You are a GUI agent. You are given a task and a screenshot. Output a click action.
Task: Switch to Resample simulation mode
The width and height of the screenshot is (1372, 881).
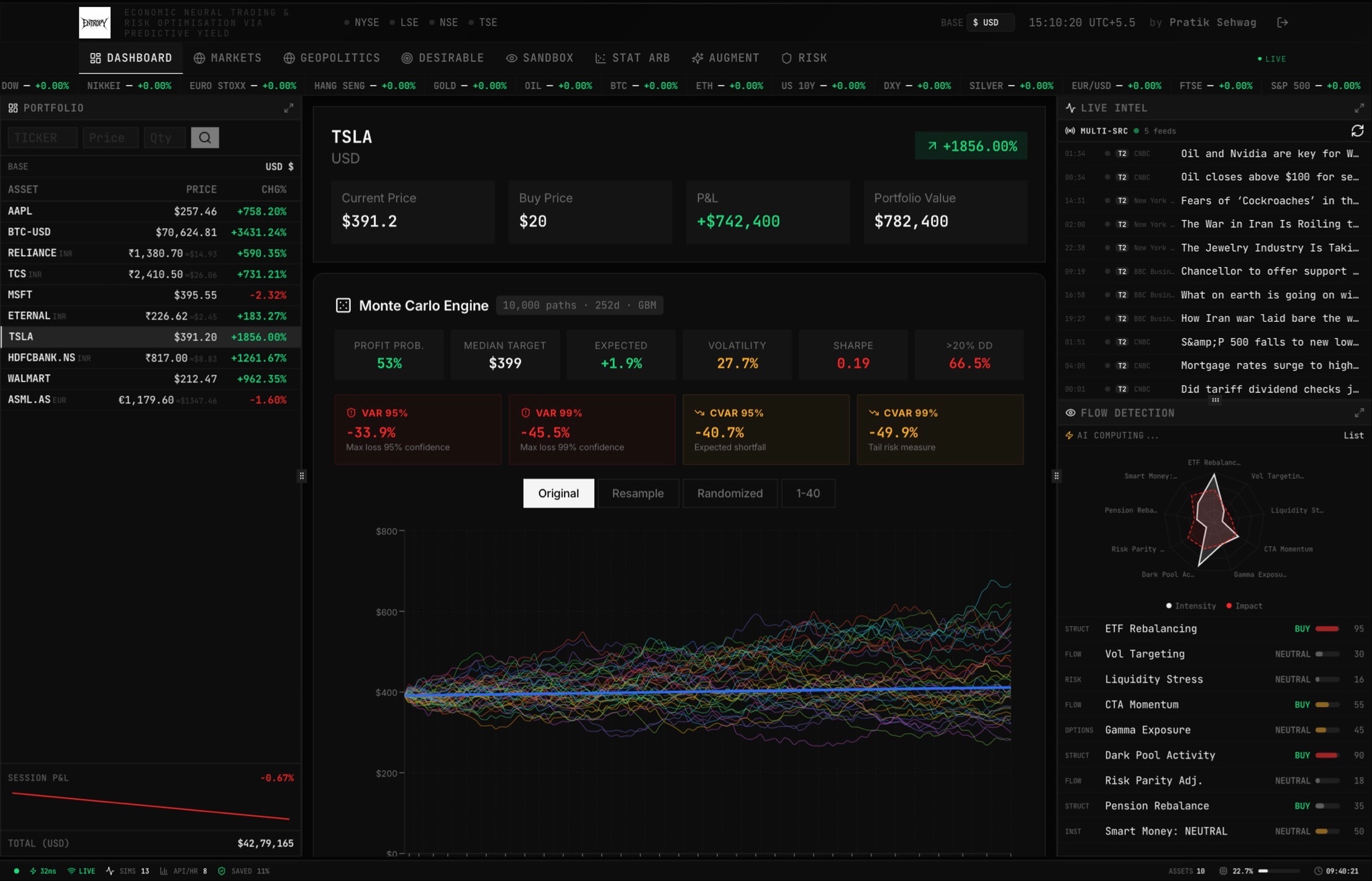point(637,493)
